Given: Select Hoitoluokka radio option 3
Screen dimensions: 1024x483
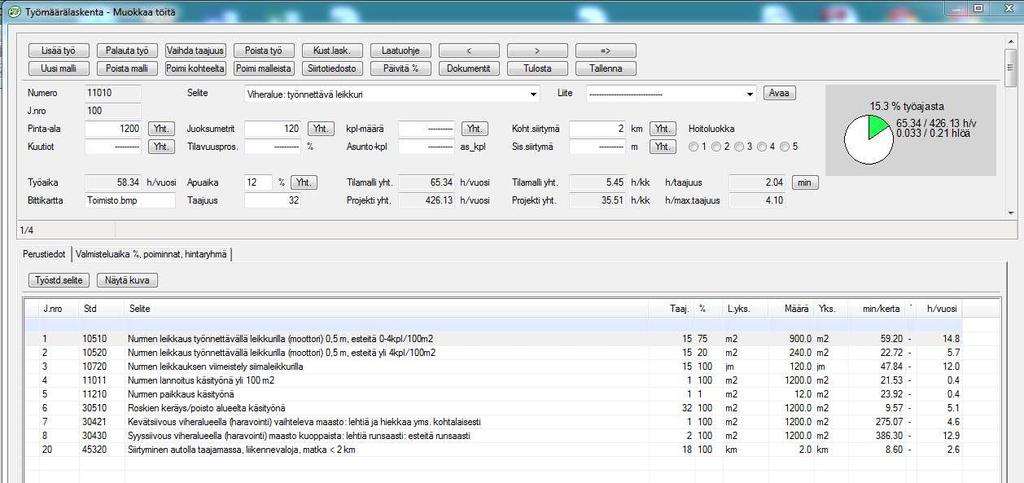Looking at the screenshot, I should pyautogui.click(x=739, y=147).
